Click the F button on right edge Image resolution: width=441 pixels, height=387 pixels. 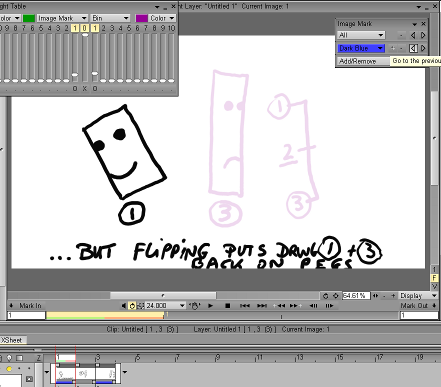(x=434, y=278)
